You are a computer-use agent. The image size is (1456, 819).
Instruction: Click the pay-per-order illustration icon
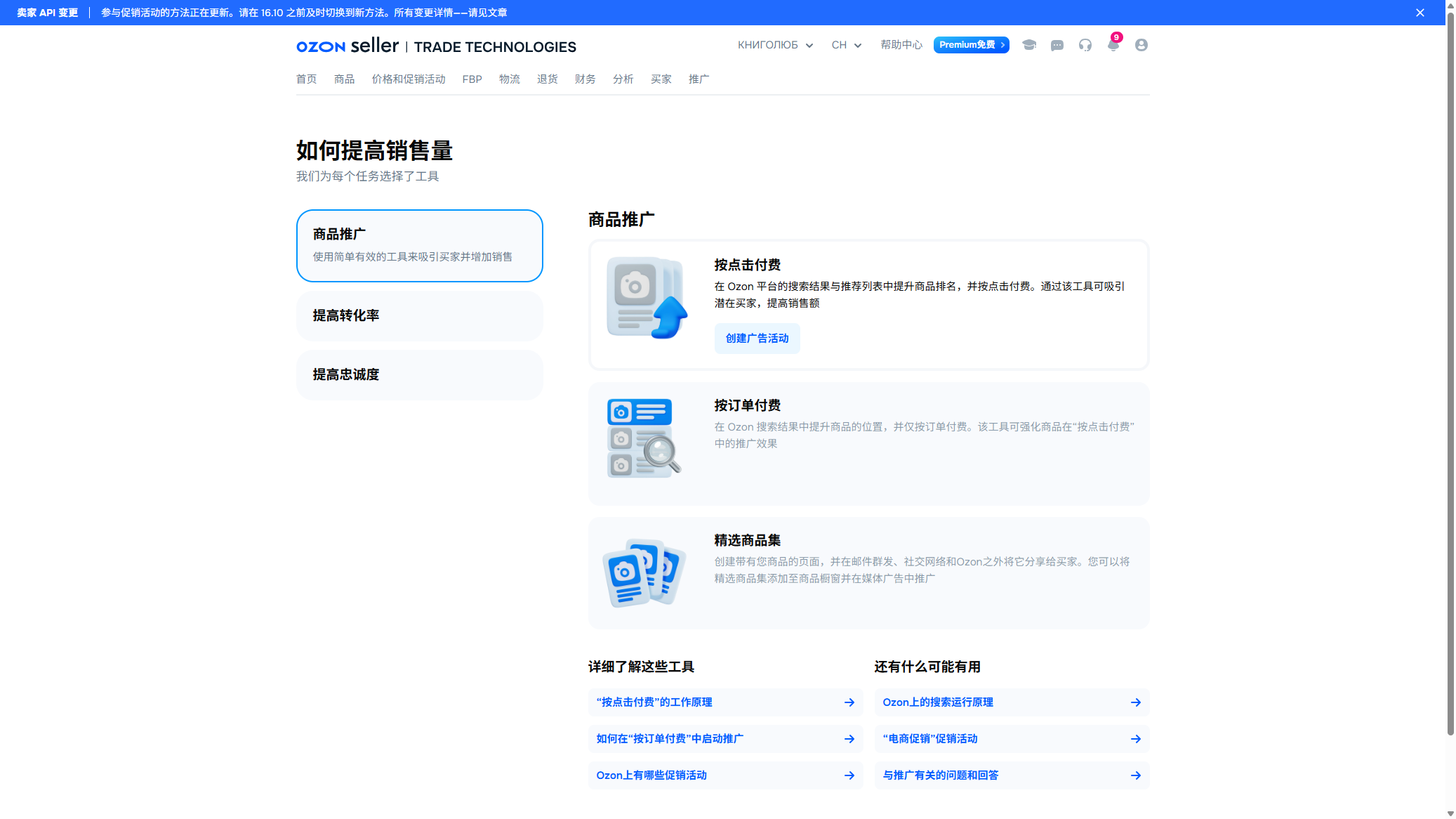[644, 438]
